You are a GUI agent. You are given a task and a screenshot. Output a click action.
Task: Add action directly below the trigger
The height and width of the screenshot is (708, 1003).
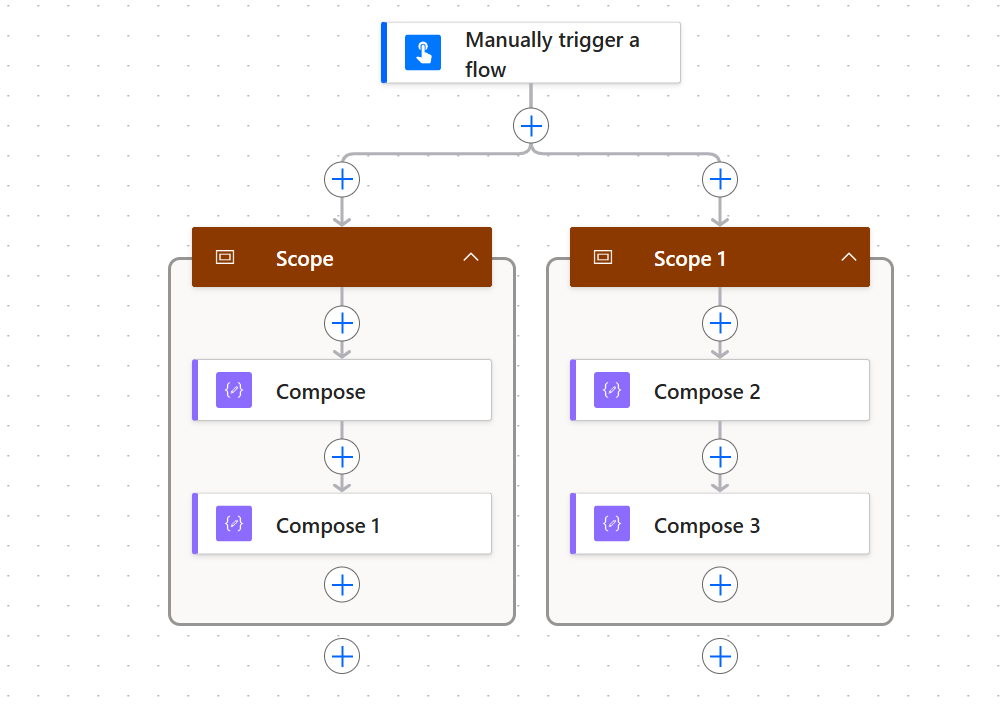click(531, 126)
